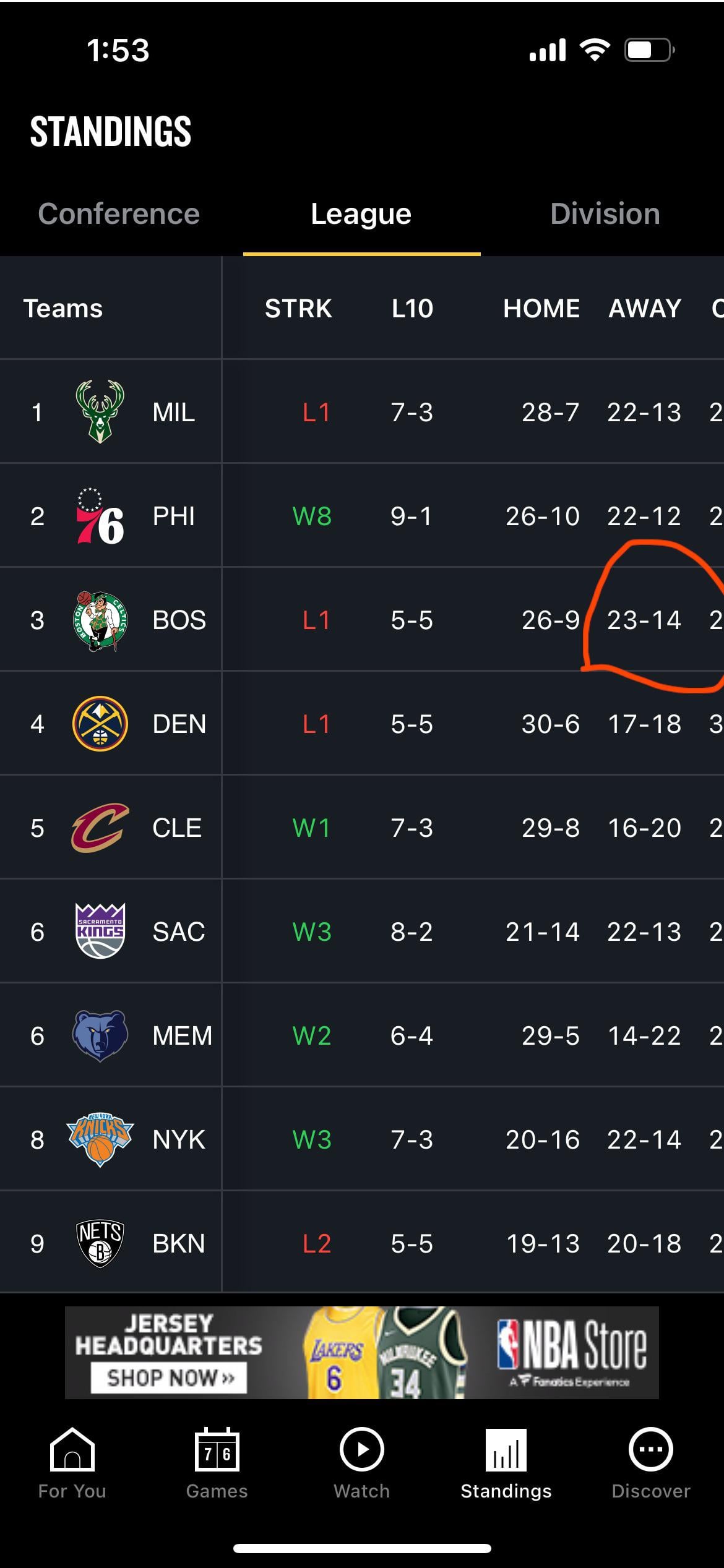The height and width of the screenshot is (1568, 724).
Task: Switch to the Conference tab
Action: pyautogui.click(x=119, y=214)
